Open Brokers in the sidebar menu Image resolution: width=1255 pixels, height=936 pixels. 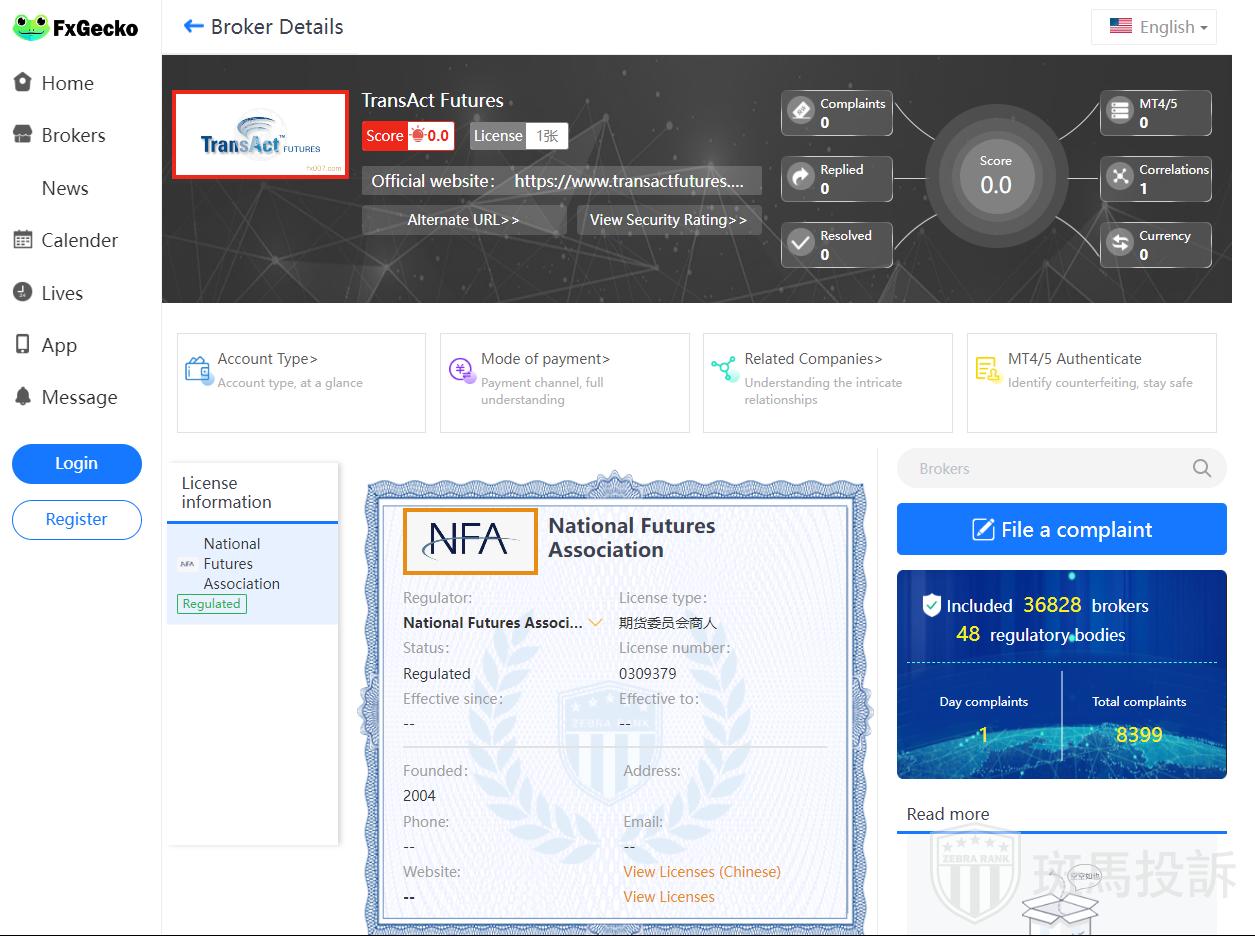(73, 135)
